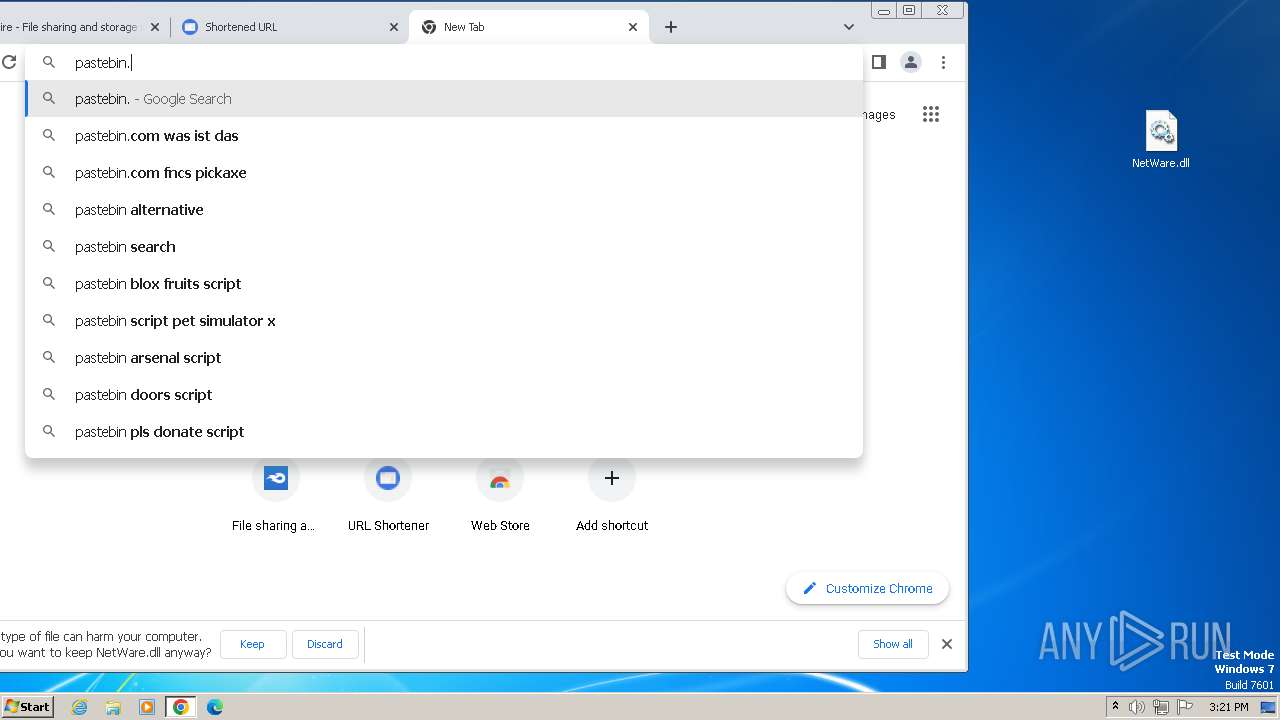This screenshot has width=1280, height=720.
Task: Close the Shortened URL tab
Action: 394,27
